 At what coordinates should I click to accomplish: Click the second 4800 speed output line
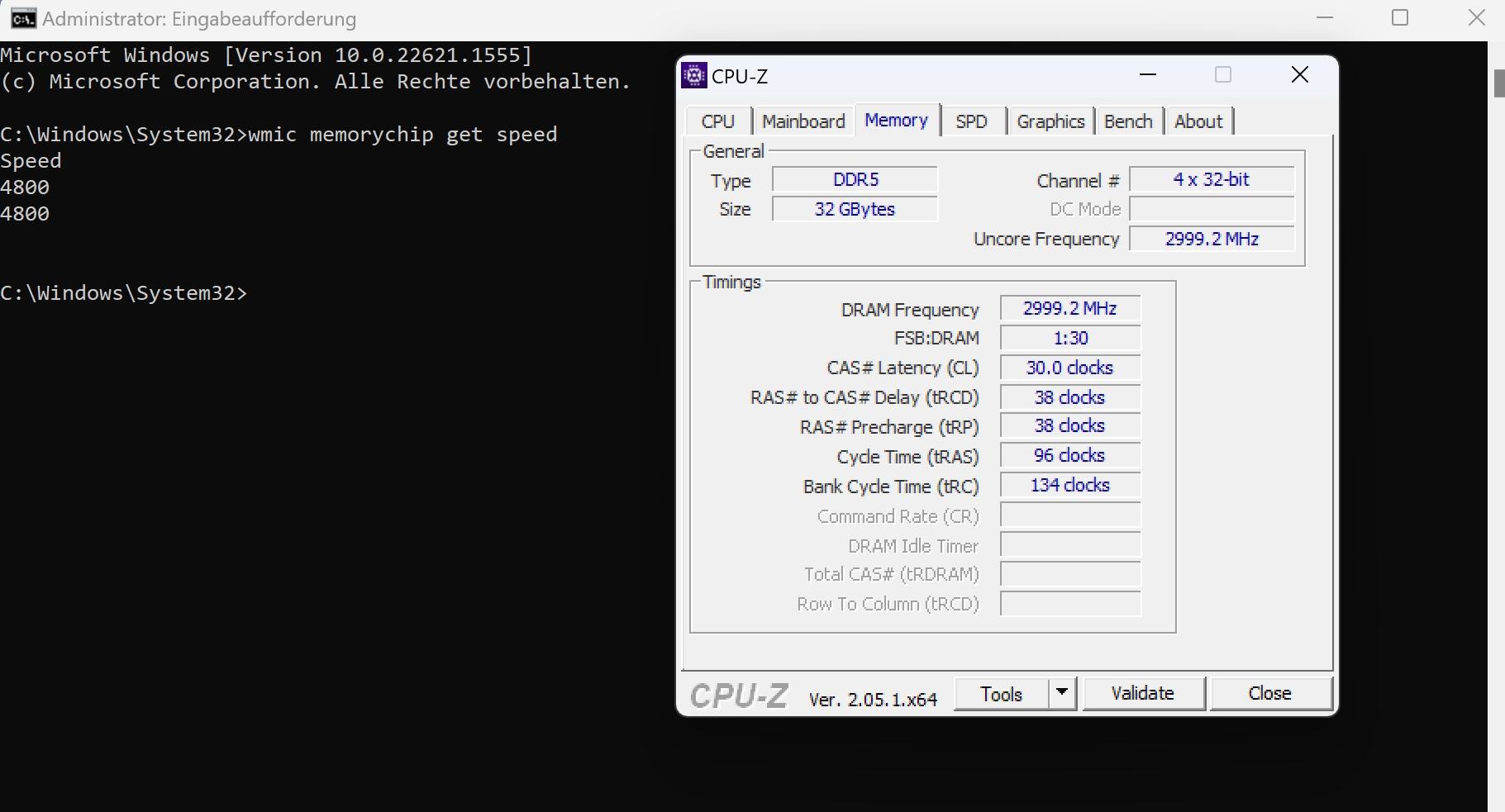point(25,214)
